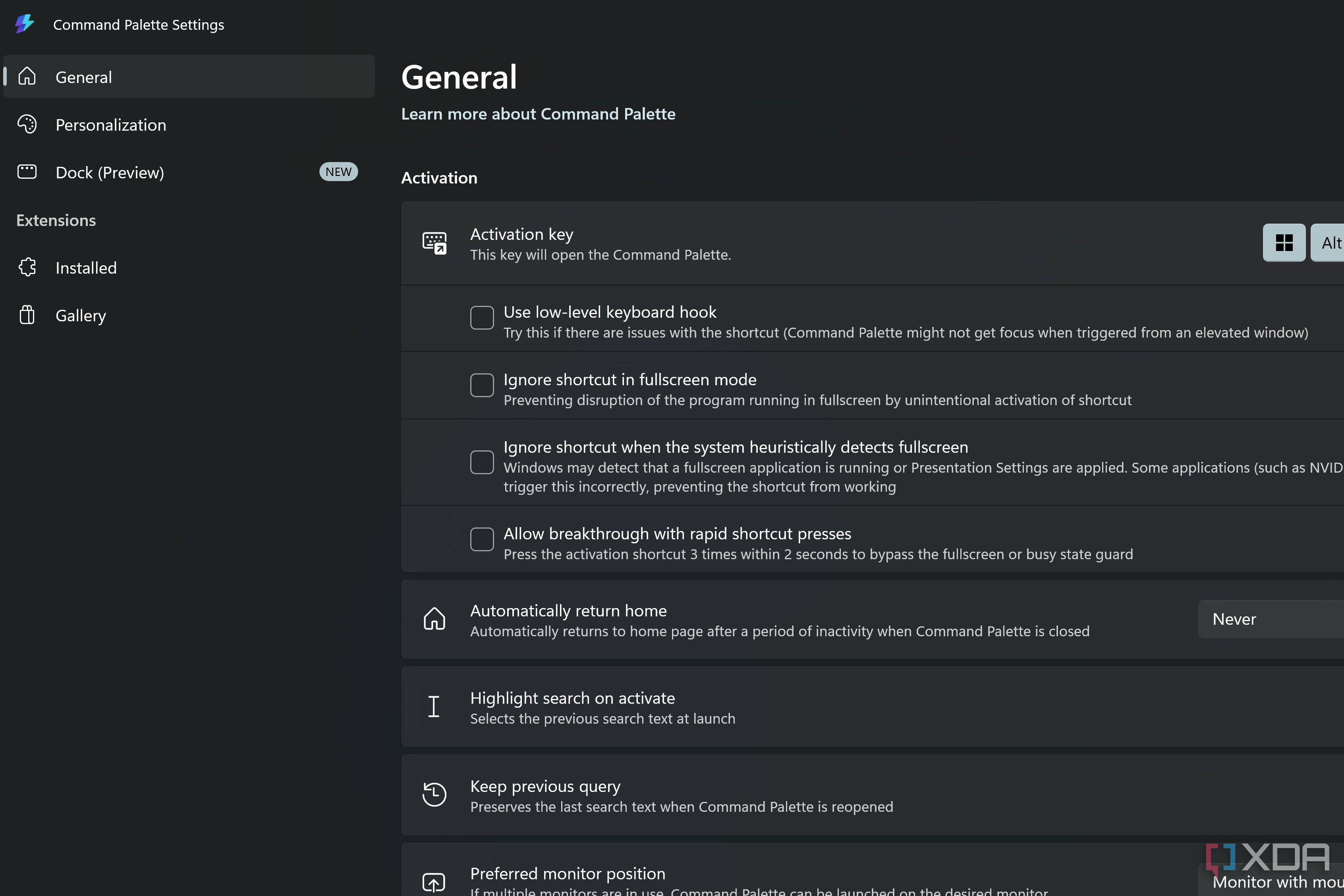The width and height of the screenshot is (1344, 896).
Task: Click the text cursor icon for Highlight search
Action: 434,706
